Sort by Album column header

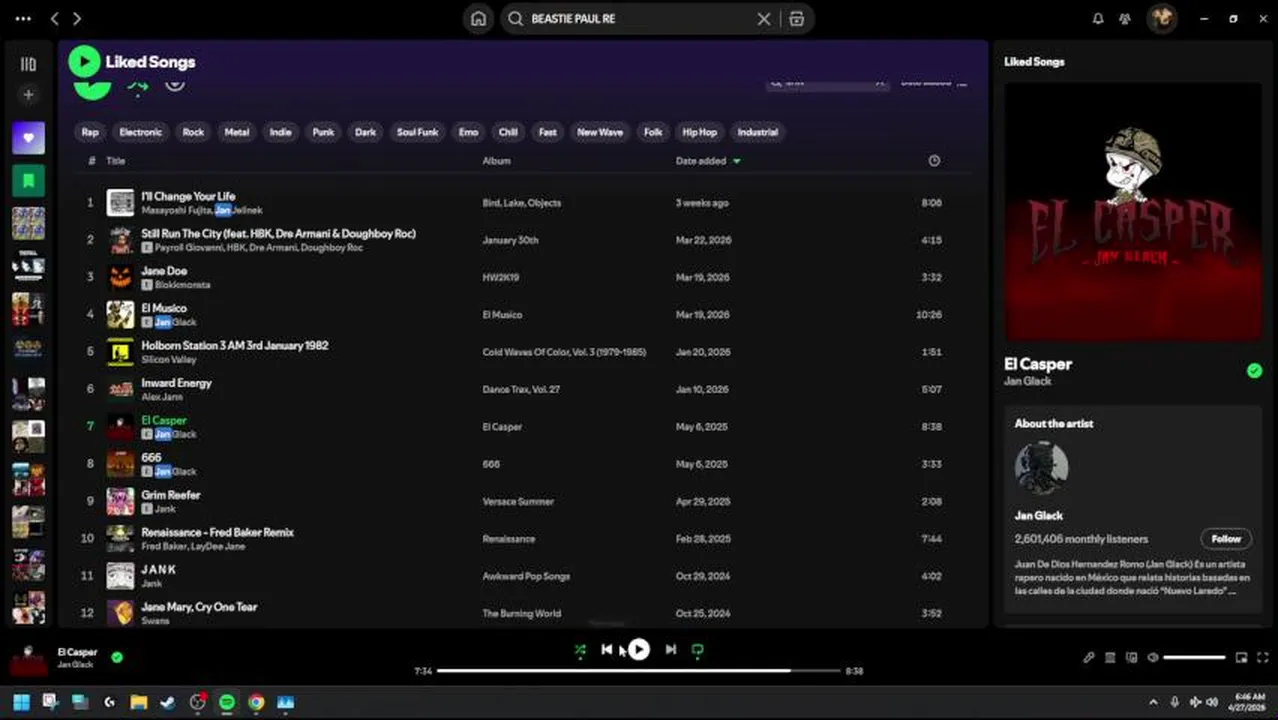coord(496,161)
